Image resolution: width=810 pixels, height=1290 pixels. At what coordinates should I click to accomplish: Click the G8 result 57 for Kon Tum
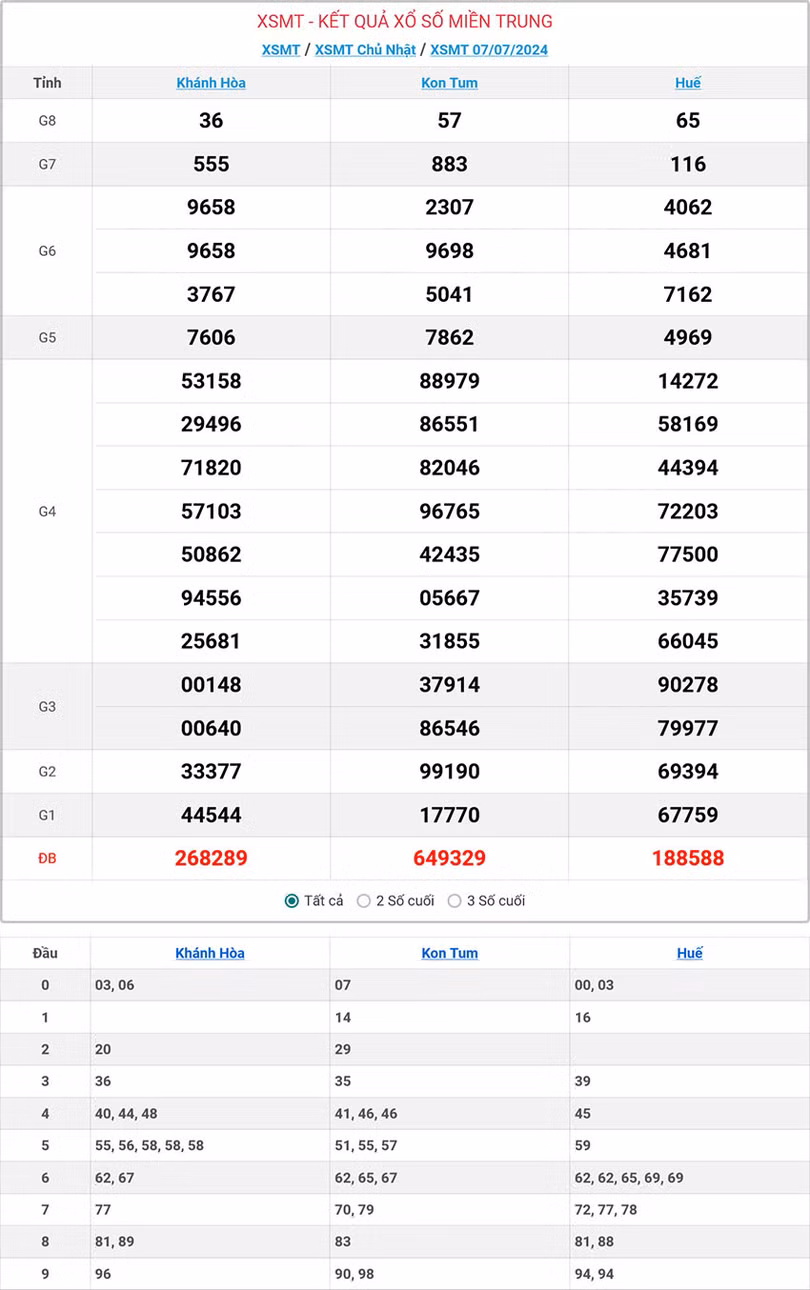pos(449,121)
